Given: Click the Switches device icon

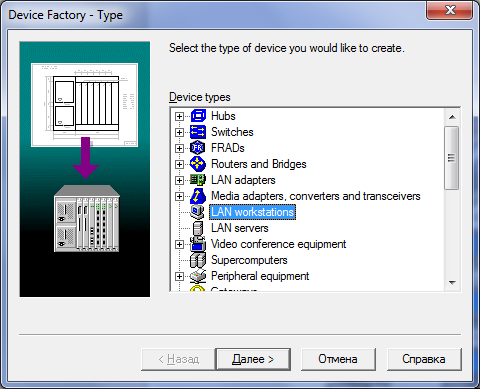Looking at the screenshot, I should pos(198,132).
